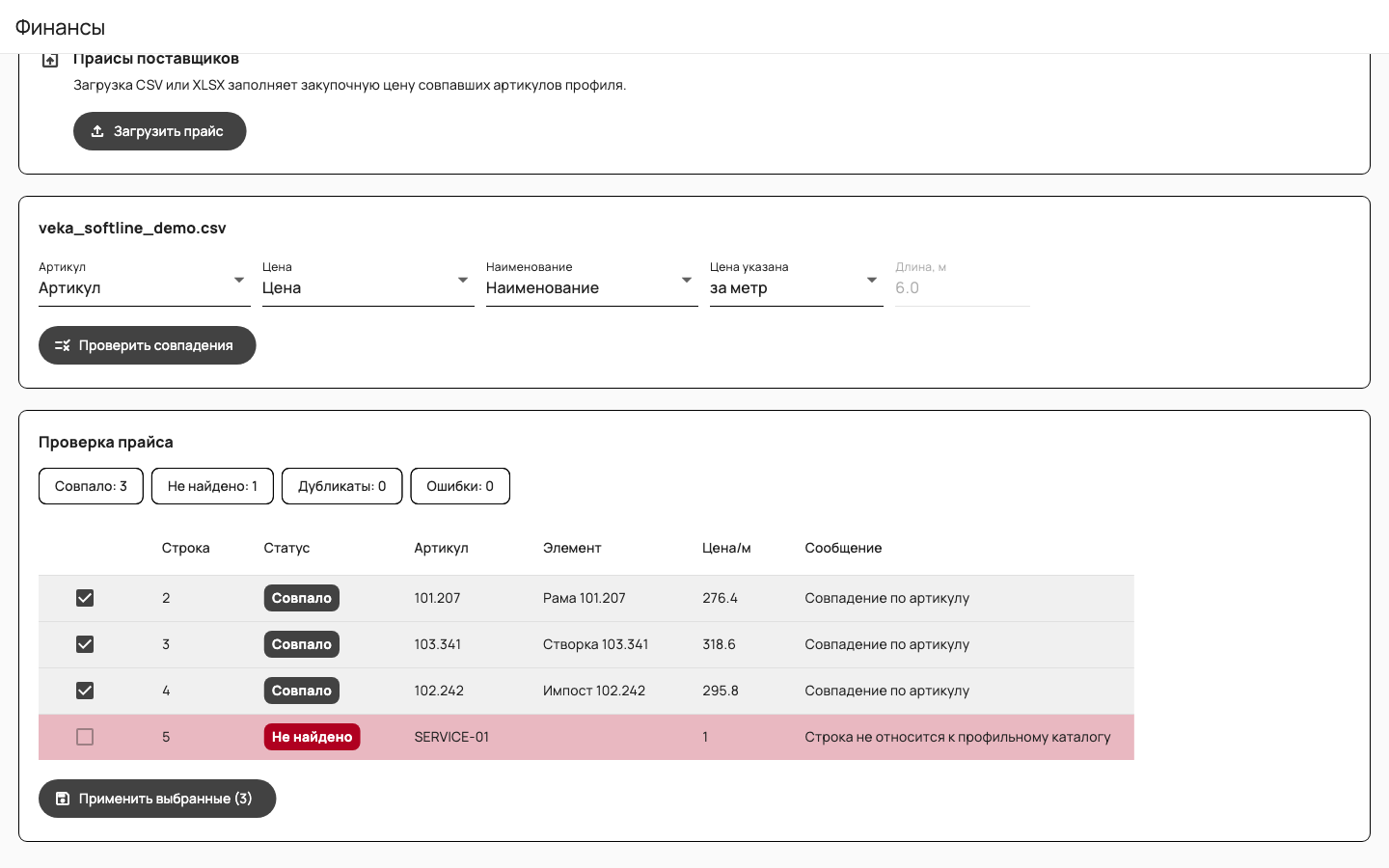This screenshot has width=1389, height=868.
Task: Uncheck the checkbox for row 3 Створка 103.341
Action: 85,644
